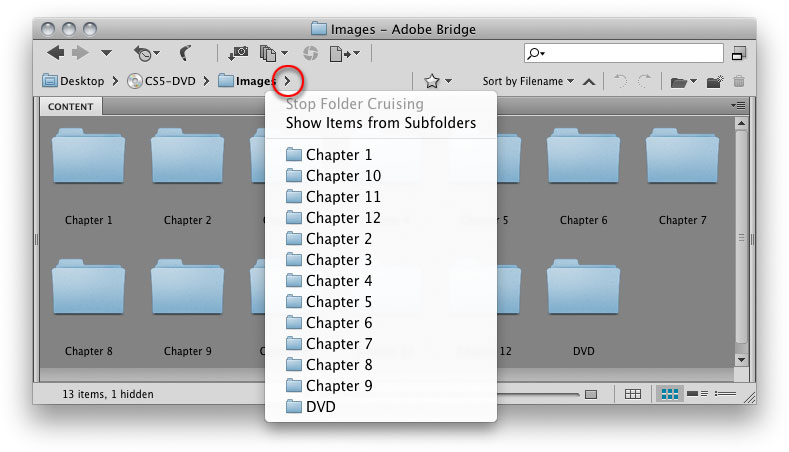
Task: Open the Sort by Filename dropdown
Action: (528, 81)
